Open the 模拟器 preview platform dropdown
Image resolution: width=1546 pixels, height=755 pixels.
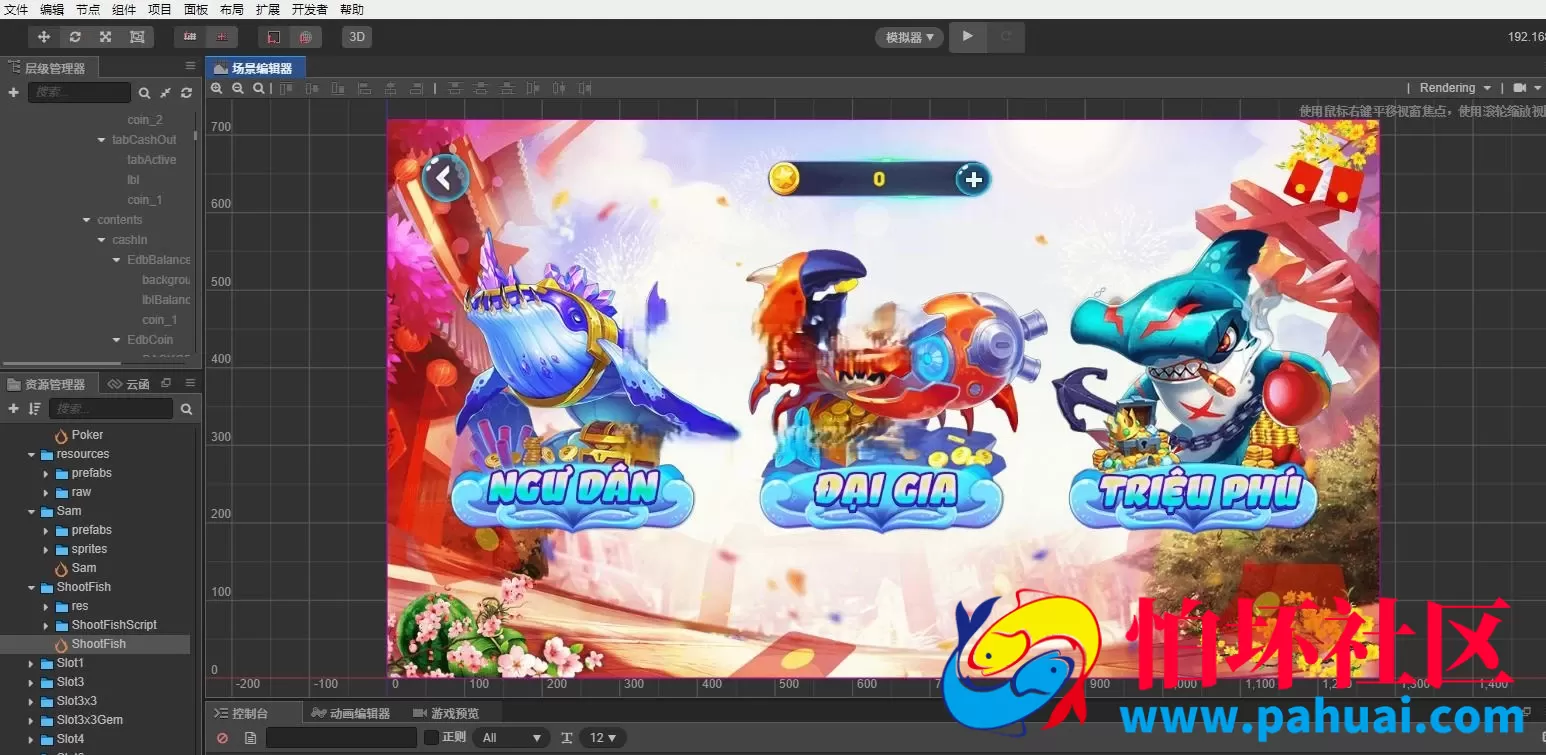910,37
